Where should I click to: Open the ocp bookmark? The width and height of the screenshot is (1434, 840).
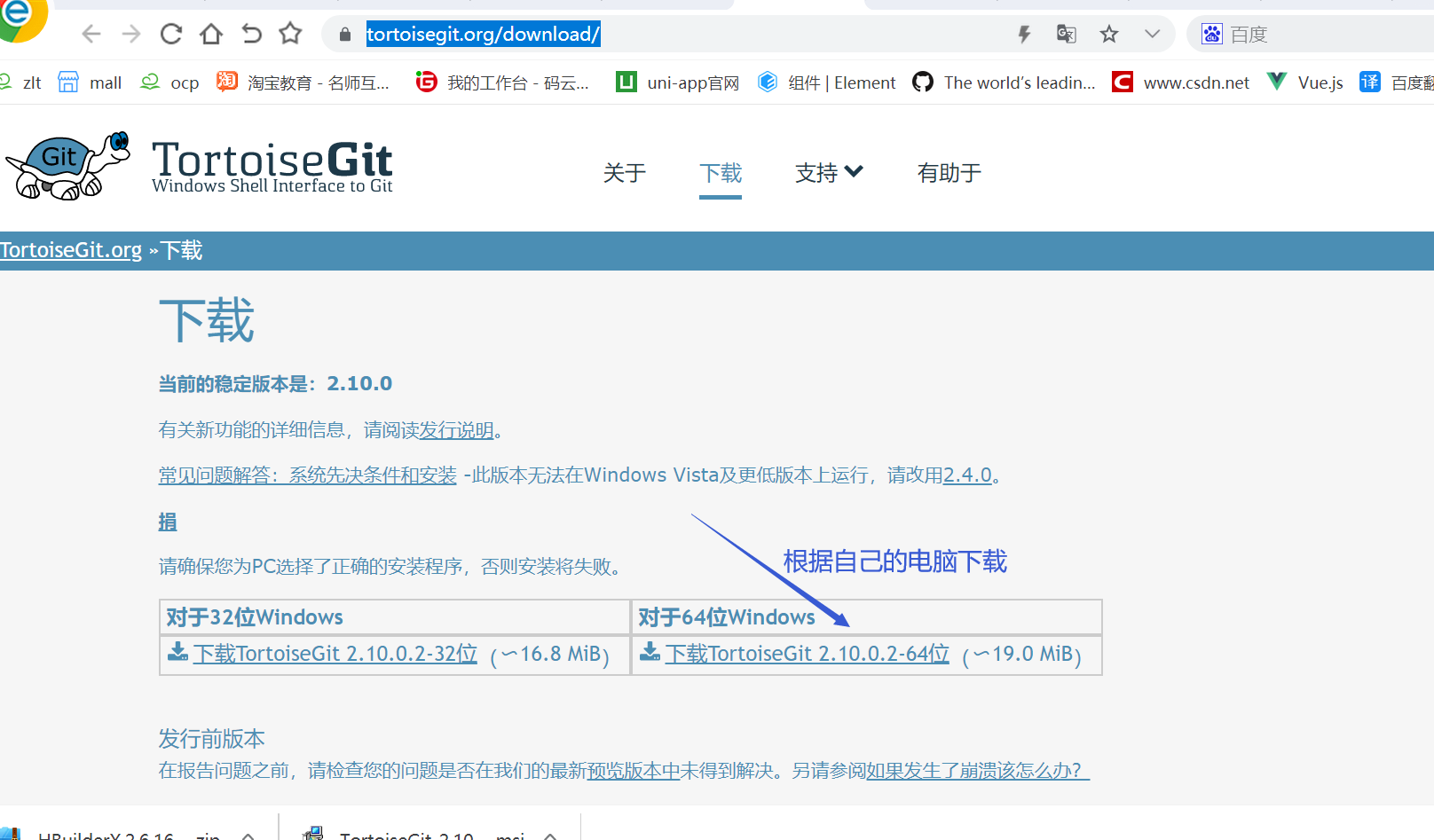pos(170,82)
